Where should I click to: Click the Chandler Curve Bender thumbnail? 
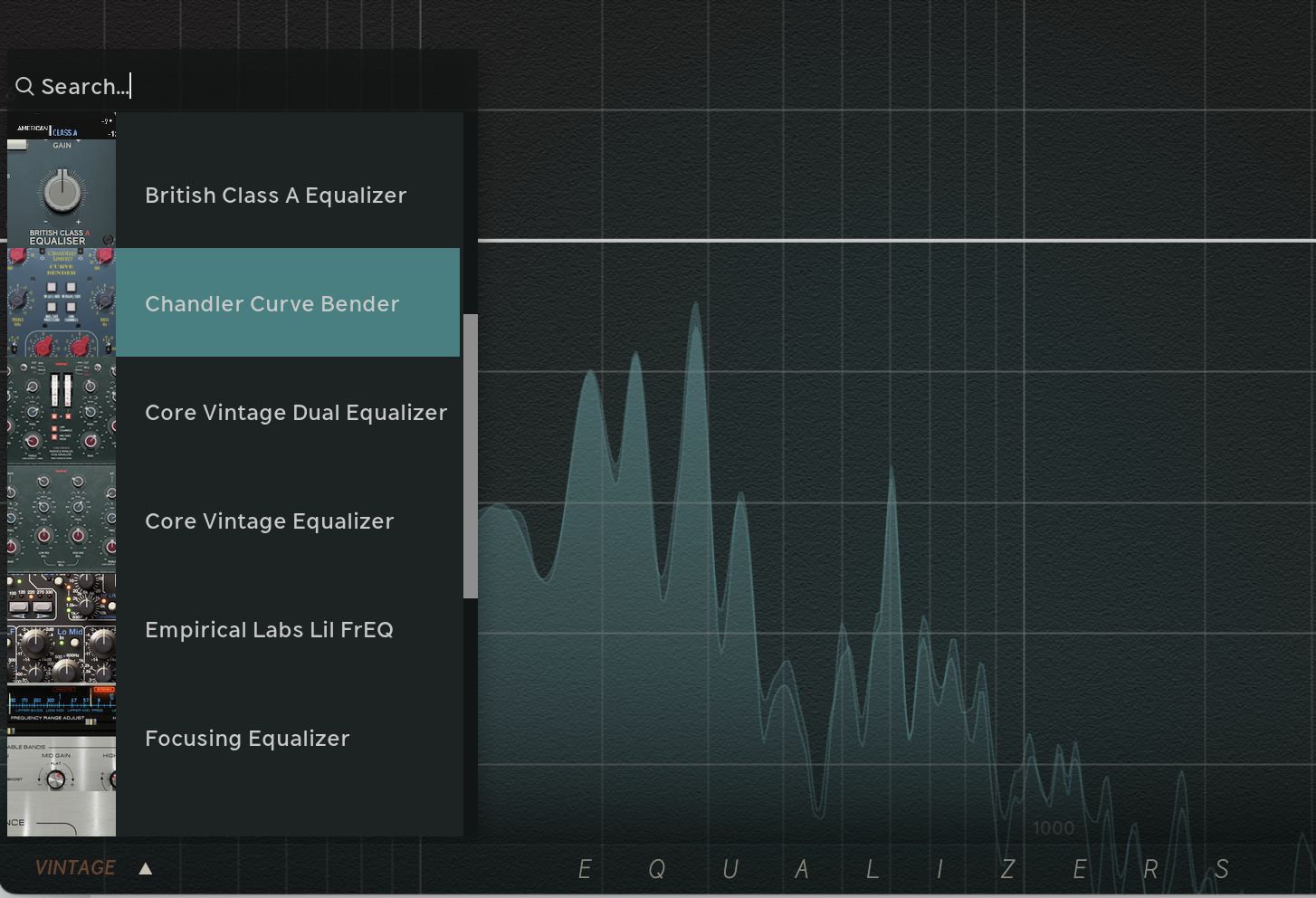point(61,303)
